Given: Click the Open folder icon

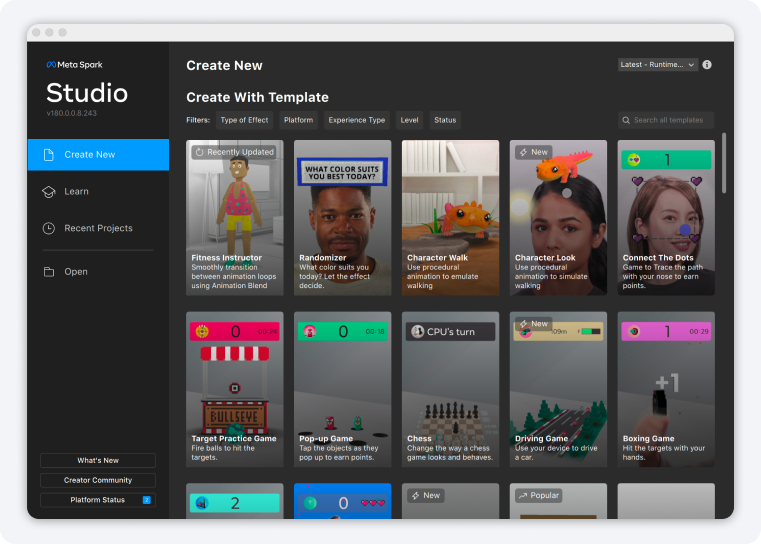Looking at the screenshot, I should [x=48, y=272].
